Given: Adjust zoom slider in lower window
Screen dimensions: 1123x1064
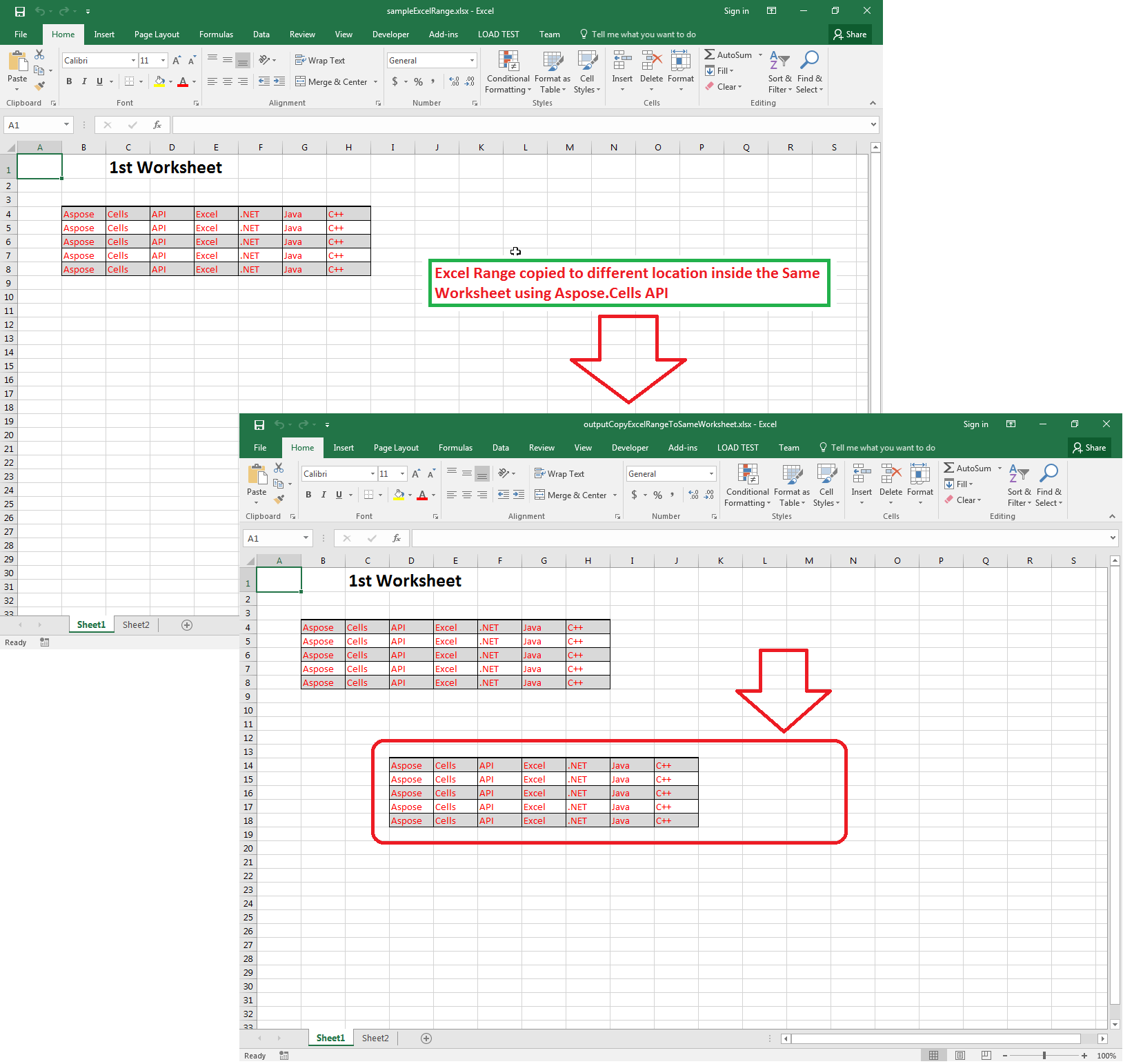Looking at the screenshot, I should pyautogui.click(x=1044, y=1056).
